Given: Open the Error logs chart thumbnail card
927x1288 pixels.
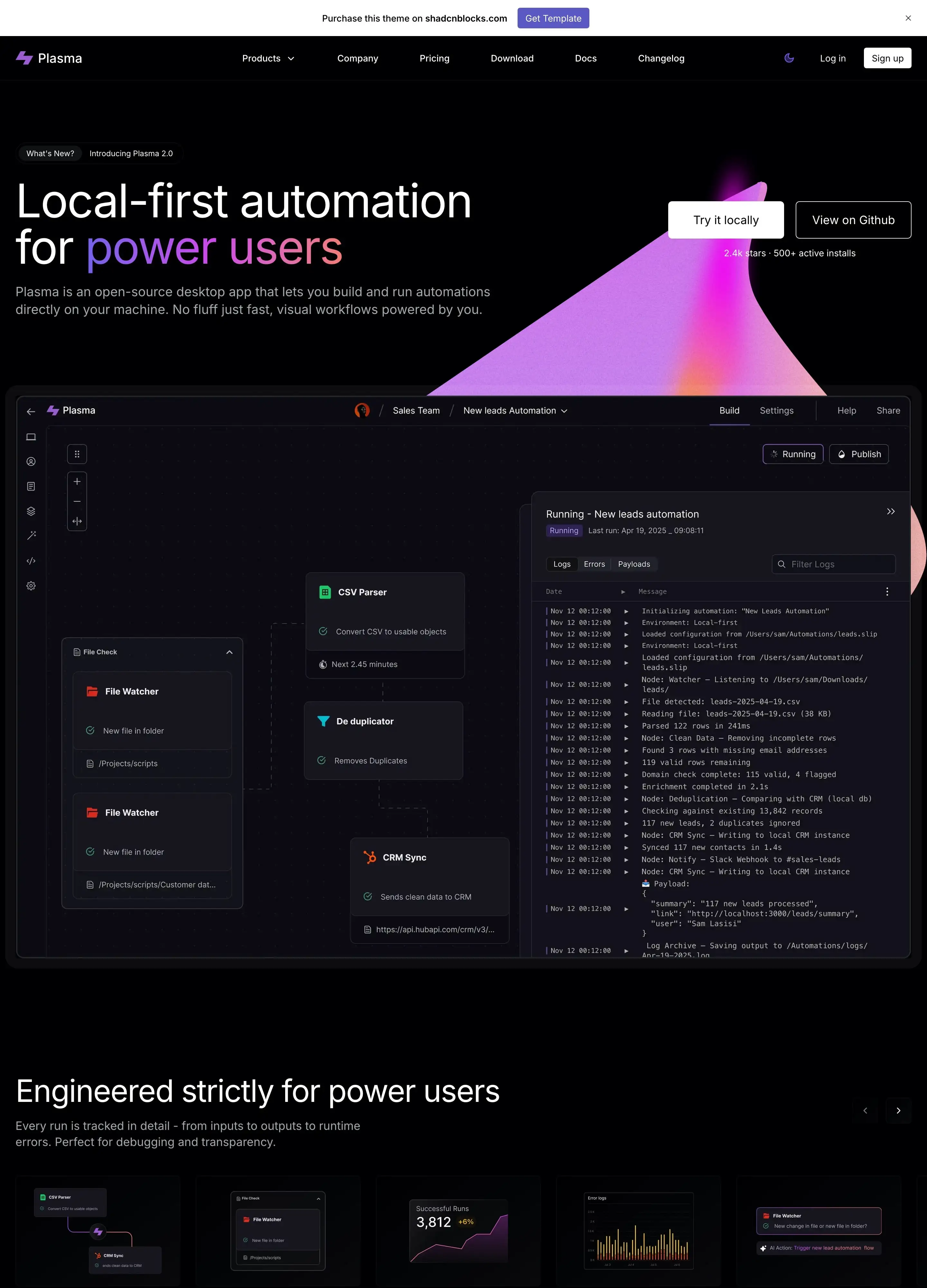Looking at the screenshot, I should pyautogui.click(x=639, y=1231).
